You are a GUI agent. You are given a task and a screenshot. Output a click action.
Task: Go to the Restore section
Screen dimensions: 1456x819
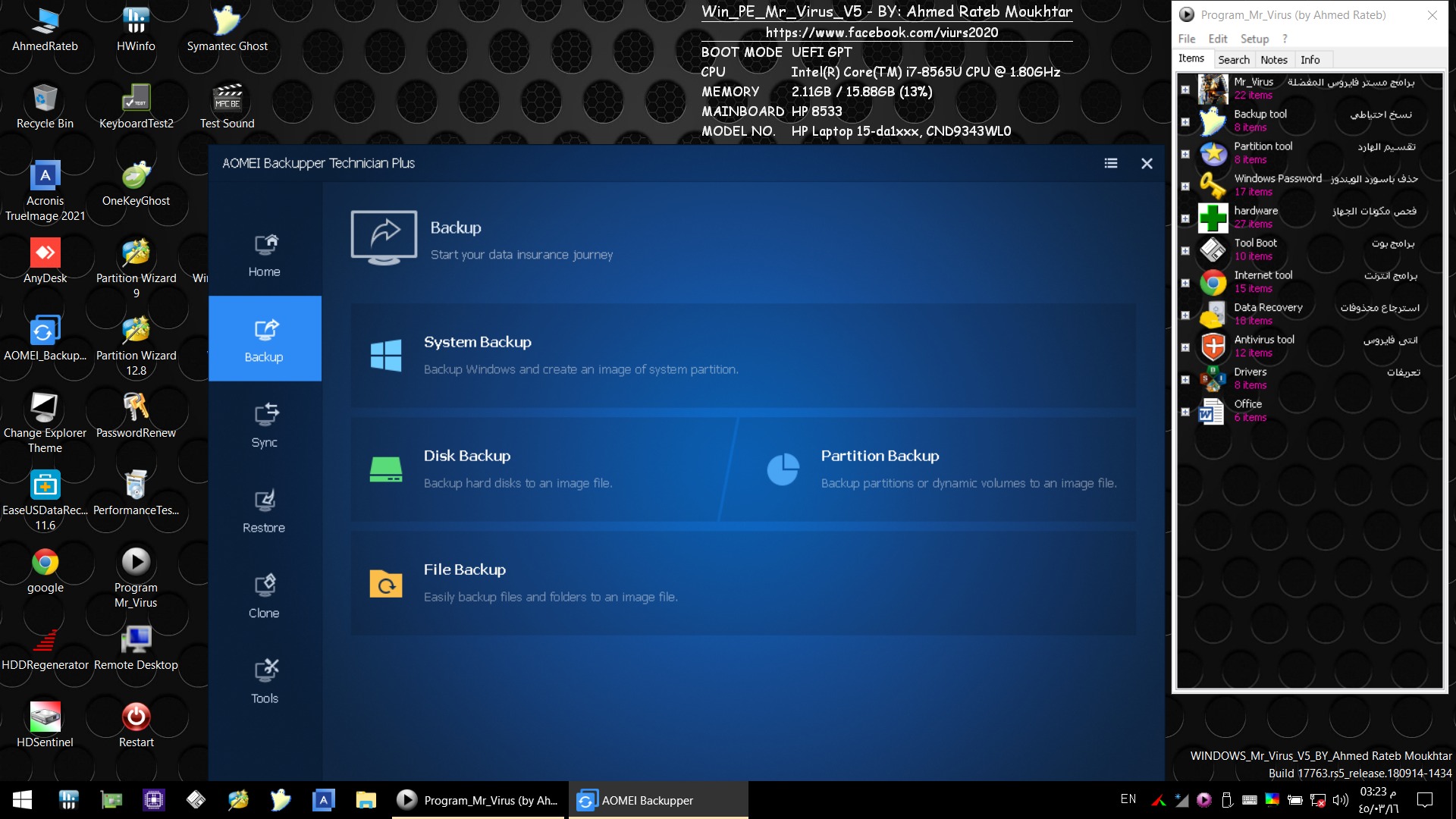coord(264,510)
